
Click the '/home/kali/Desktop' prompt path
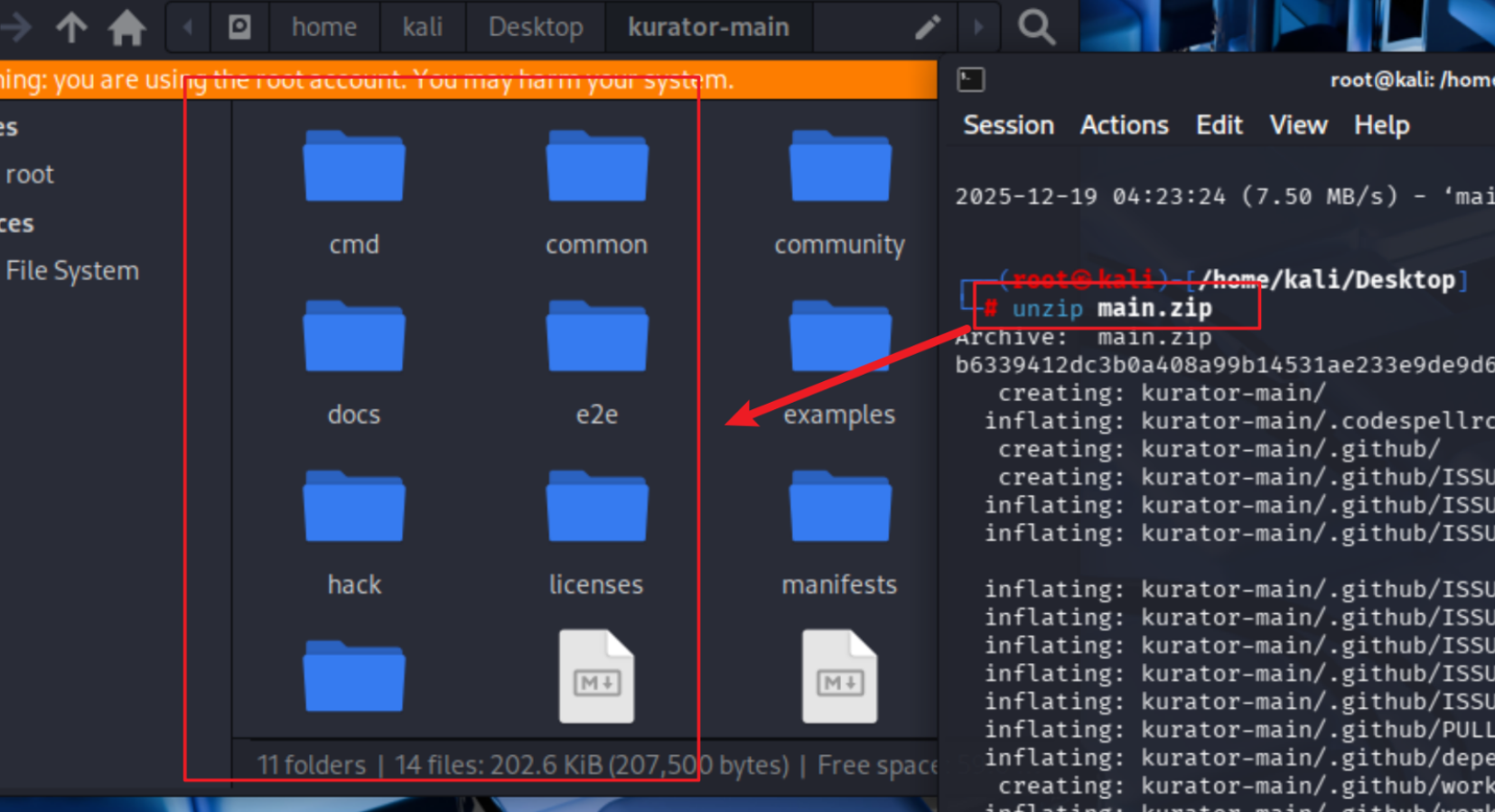pyautogui.click(x=1326, y=280)
